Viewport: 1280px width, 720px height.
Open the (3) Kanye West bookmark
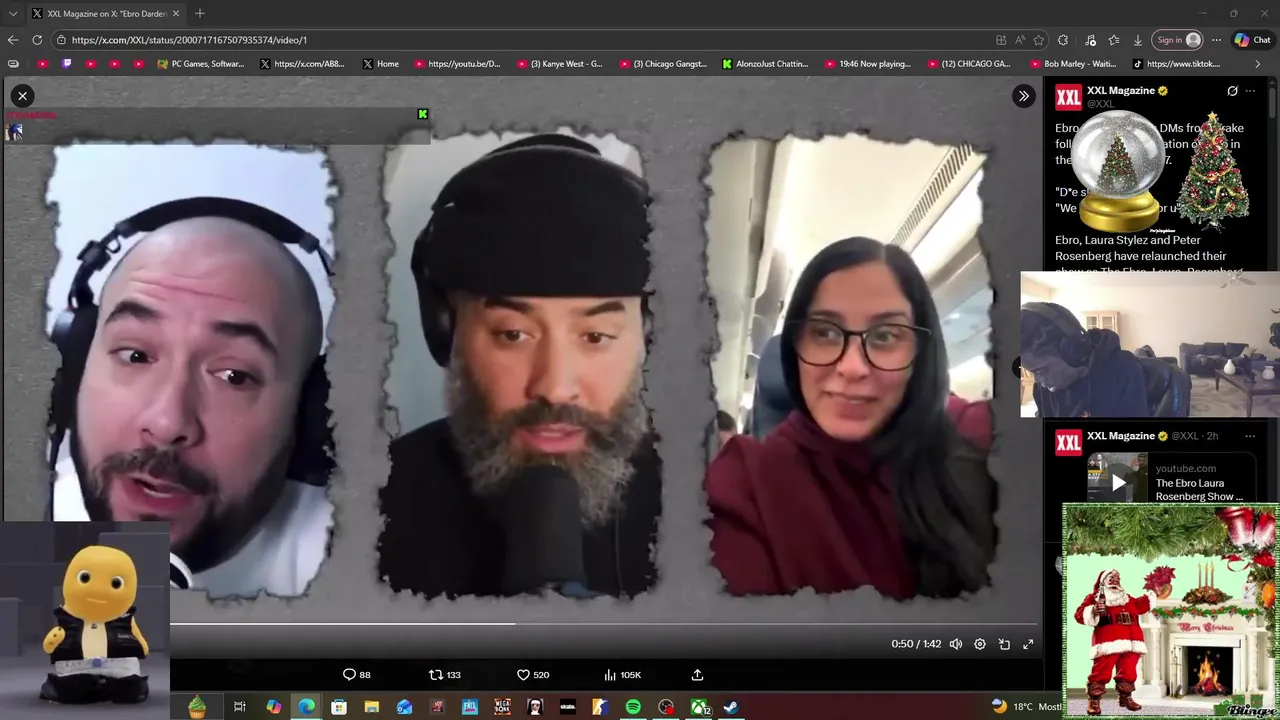point(559,63)
